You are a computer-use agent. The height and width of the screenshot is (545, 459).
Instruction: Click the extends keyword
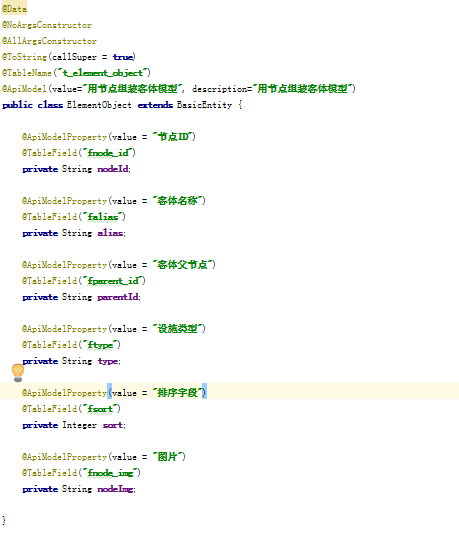tap(155, 105)
